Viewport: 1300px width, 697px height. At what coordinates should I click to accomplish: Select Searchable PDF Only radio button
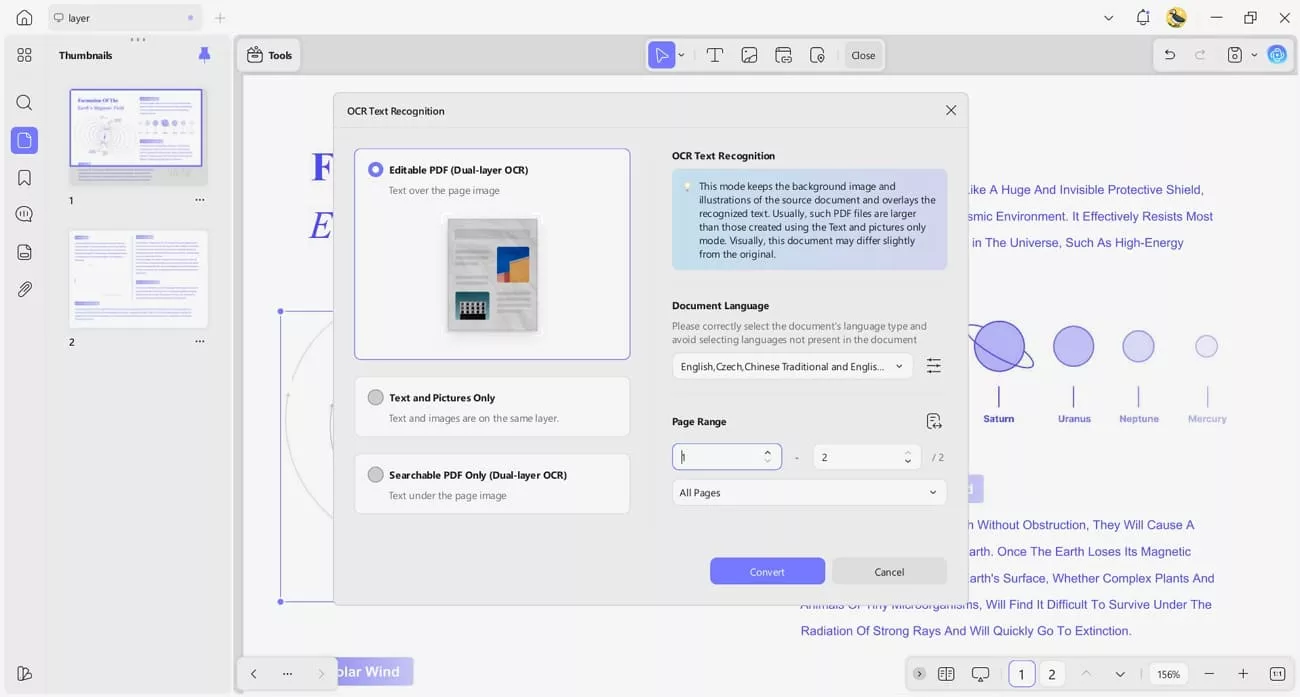[x=376, y=475]
